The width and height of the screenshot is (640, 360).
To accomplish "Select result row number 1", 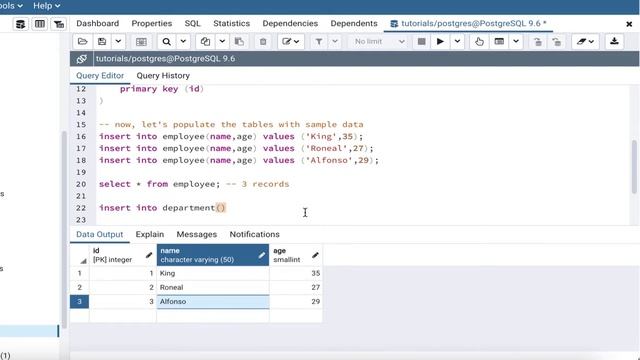I will pyautogui.click(x=80, y=273).
